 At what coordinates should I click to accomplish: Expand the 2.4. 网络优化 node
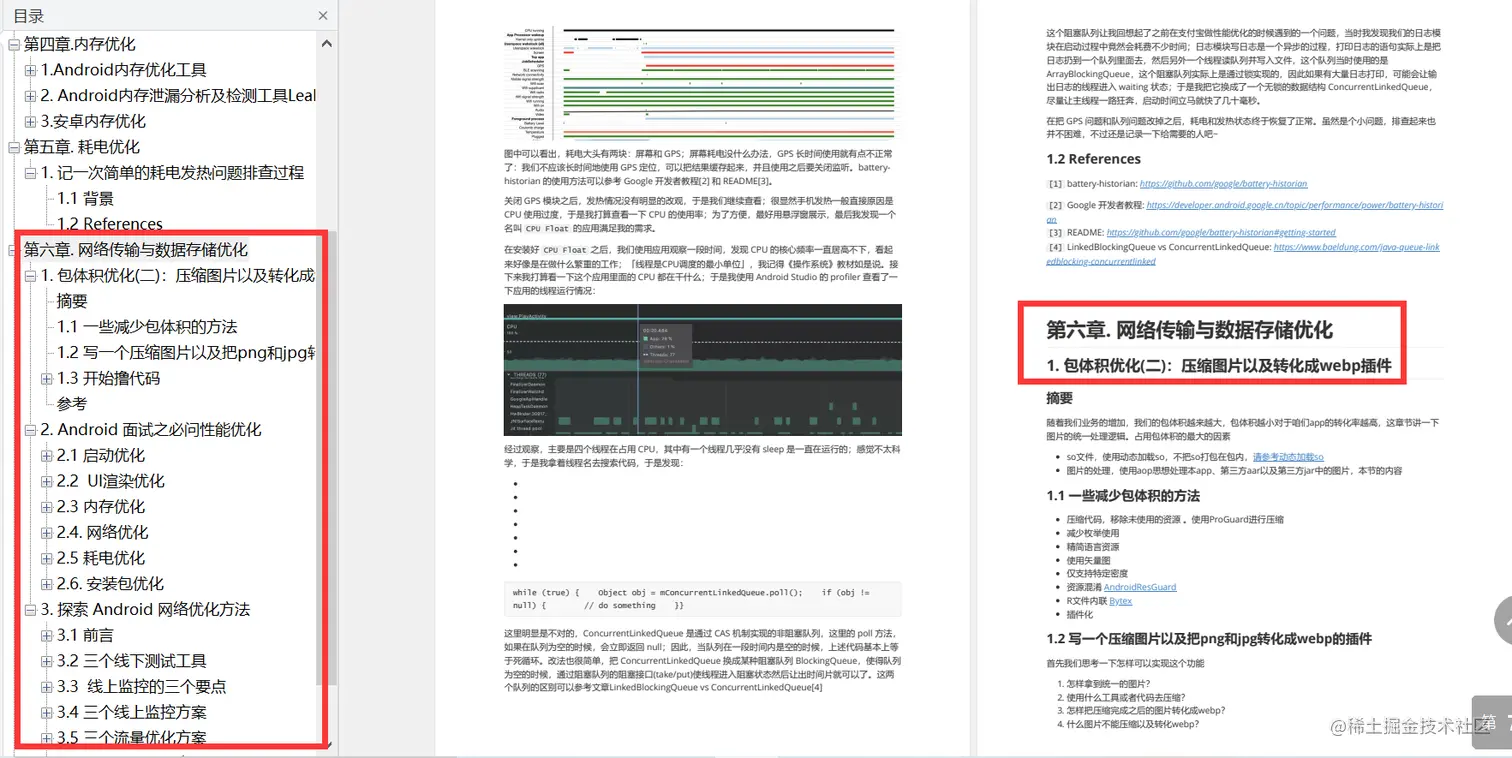46,533
